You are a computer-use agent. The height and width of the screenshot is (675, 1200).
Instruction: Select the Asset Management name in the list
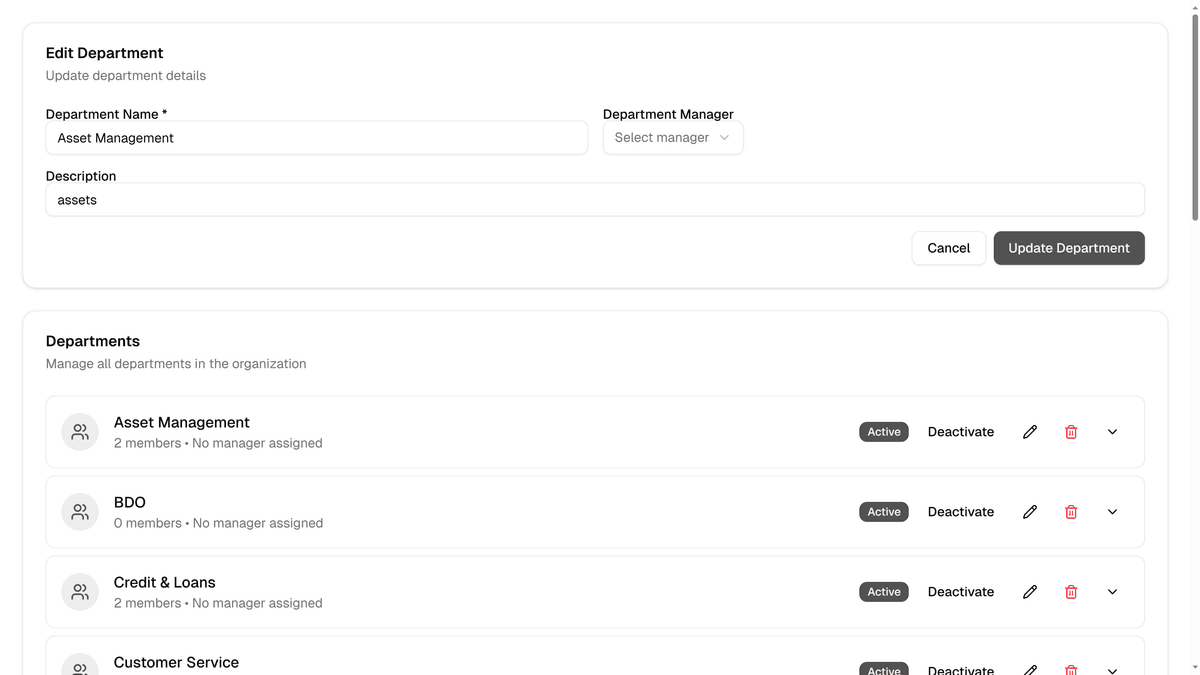[182, 422]
